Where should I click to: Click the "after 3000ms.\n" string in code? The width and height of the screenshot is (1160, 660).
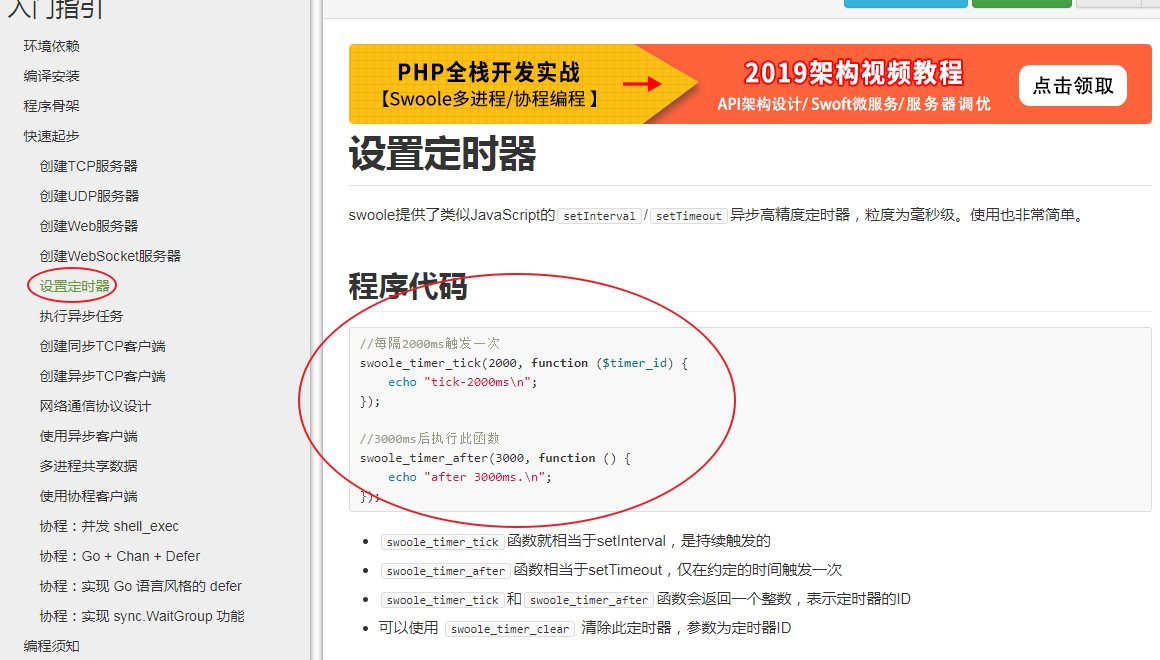485,477
